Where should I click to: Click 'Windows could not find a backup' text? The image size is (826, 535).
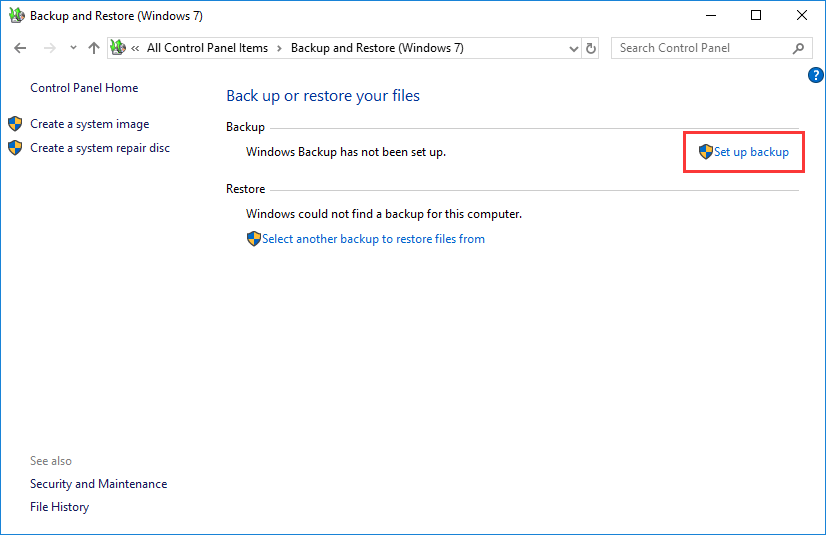pos(384,214)
